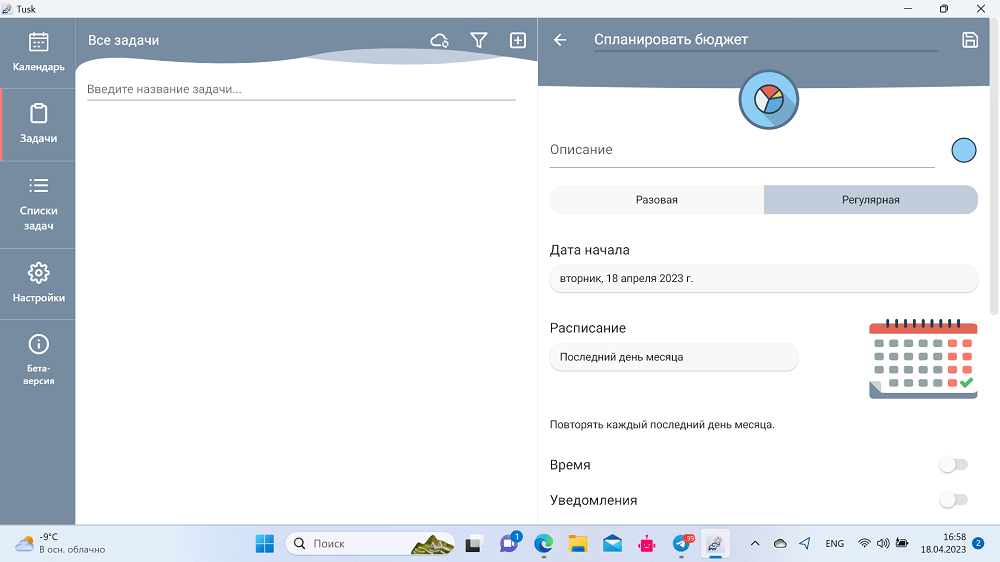Open the Календарь section in sidebar

tap(38, 52)
